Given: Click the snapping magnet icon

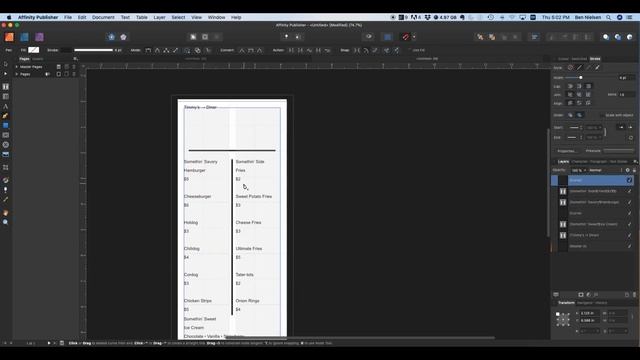Looking at the screenshot, I should (405, 37).
